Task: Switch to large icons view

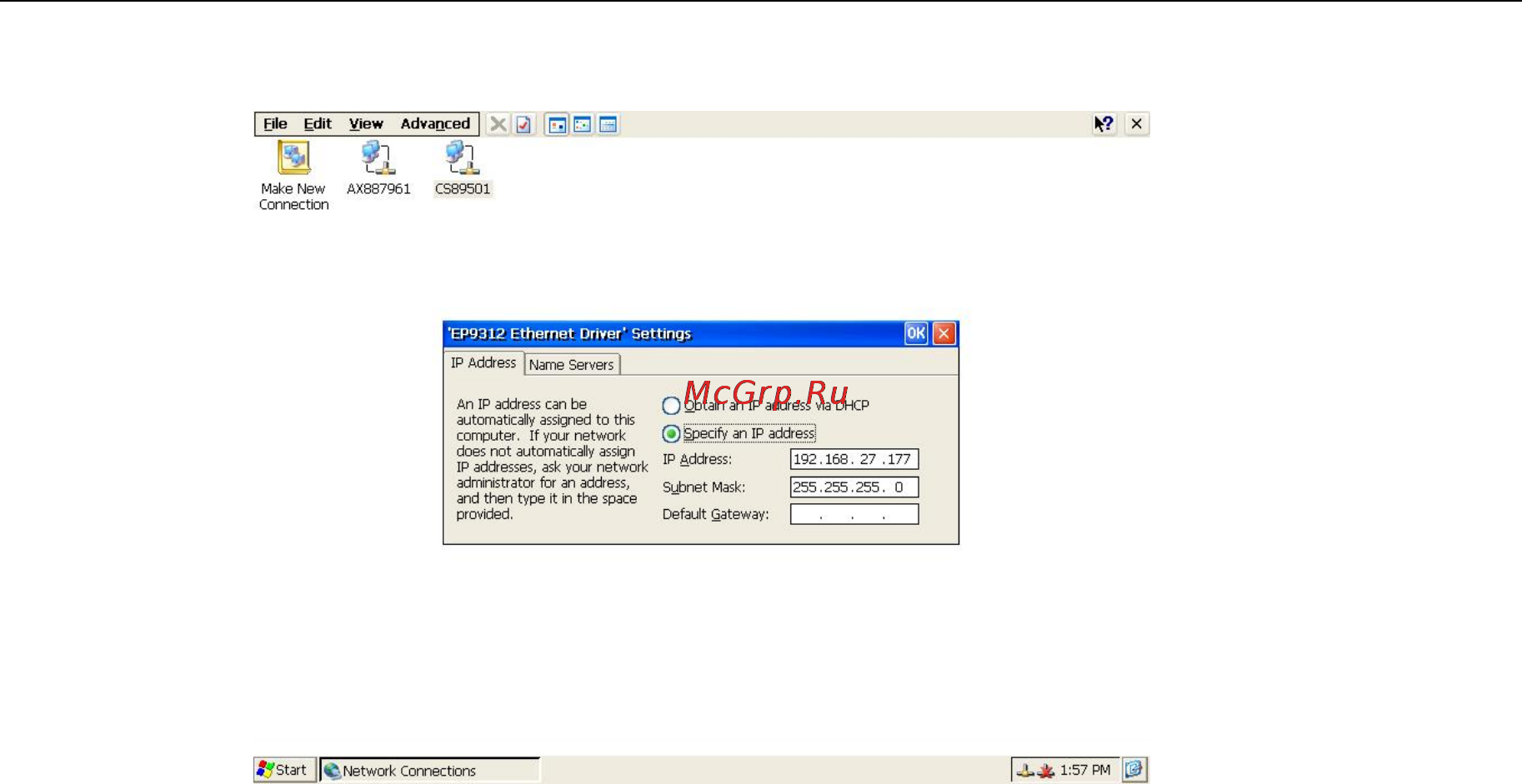Action: [x=557, y=124]
